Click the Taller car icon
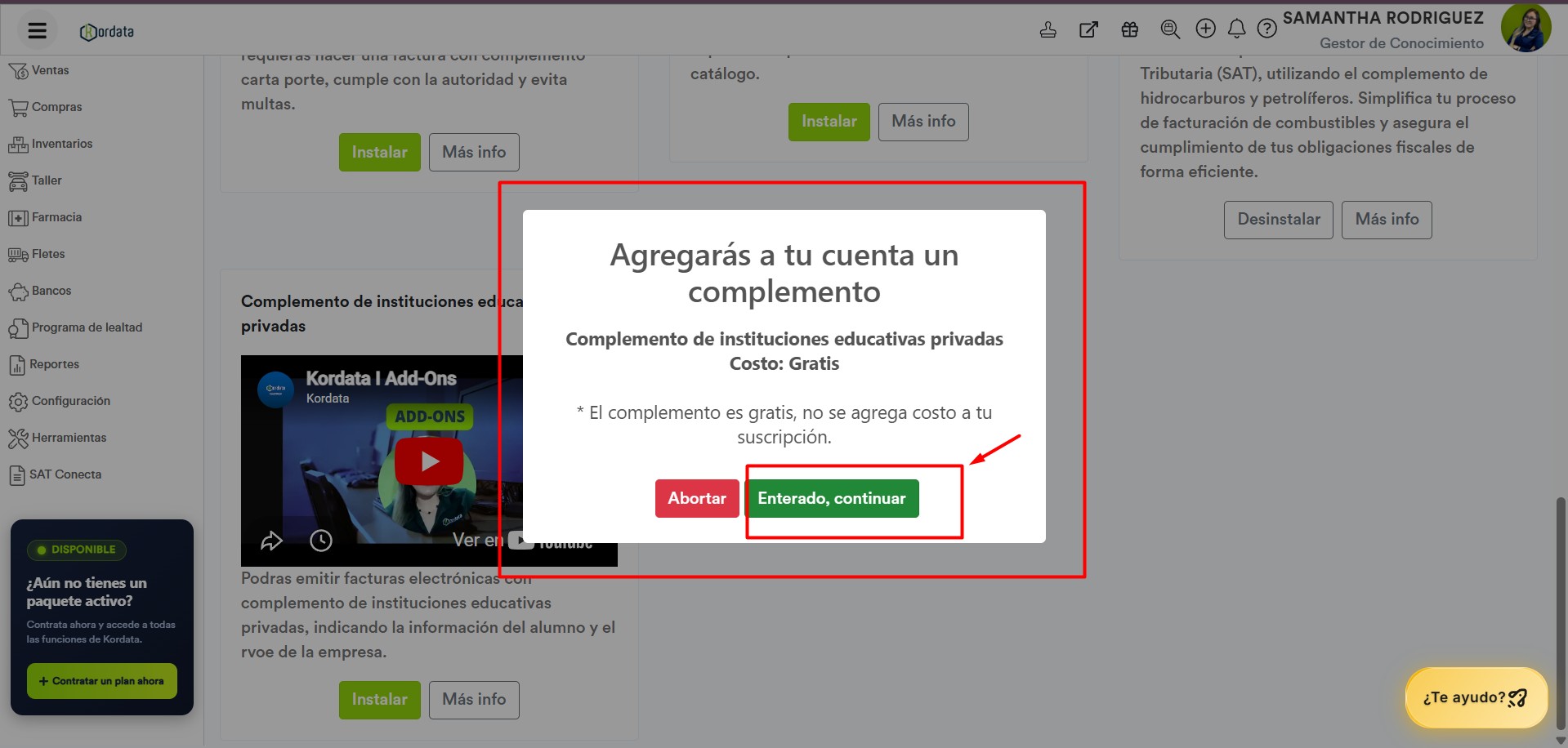The height and width of the screenshot is (748, 1568). (18, 181)
